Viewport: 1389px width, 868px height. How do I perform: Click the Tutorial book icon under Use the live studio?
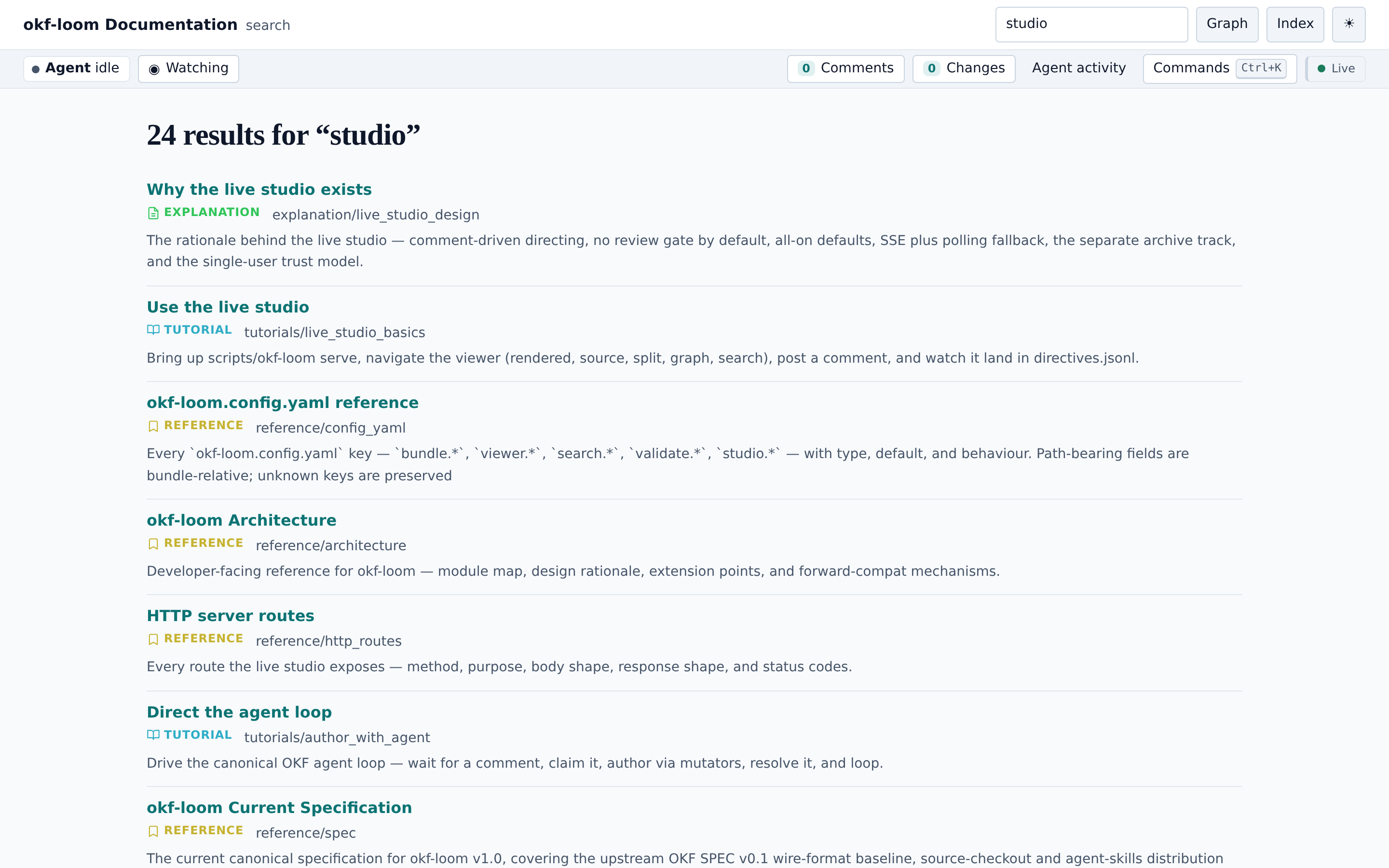(153, 329)
